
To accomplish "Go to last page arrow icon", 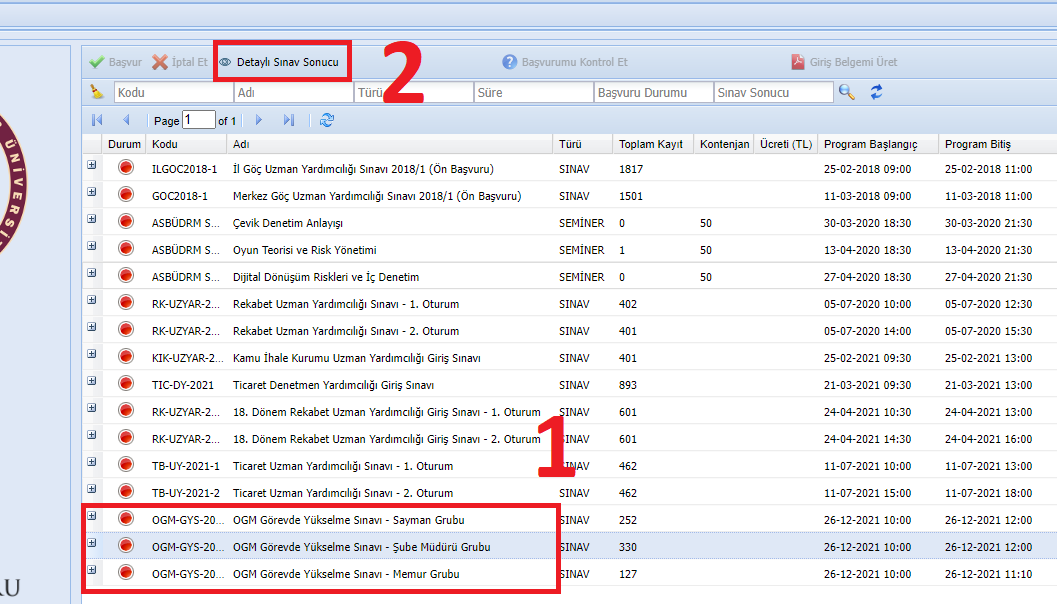I will click(289, 120).
